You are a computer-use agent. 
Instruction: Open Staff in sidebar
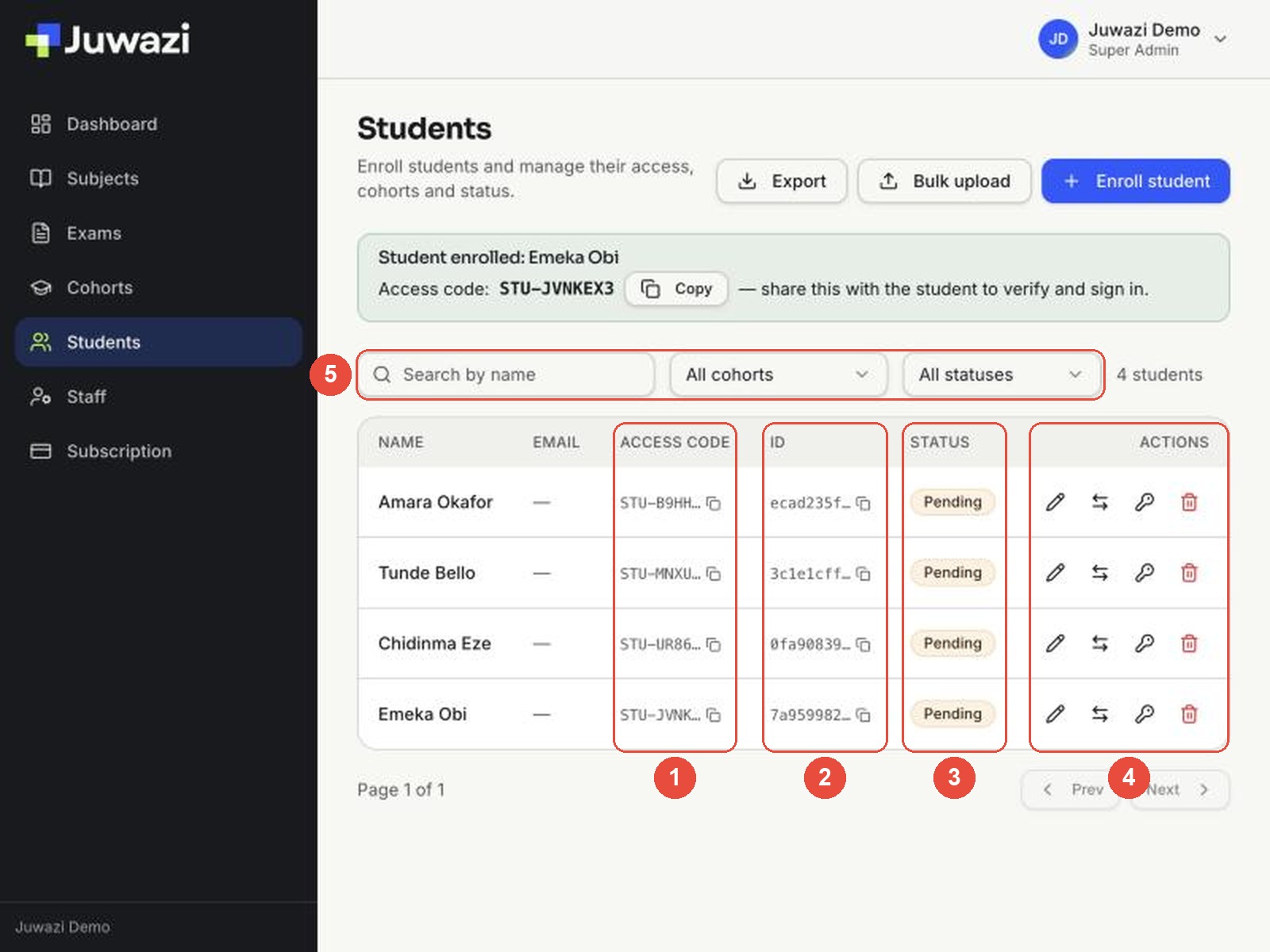[159, 397]
